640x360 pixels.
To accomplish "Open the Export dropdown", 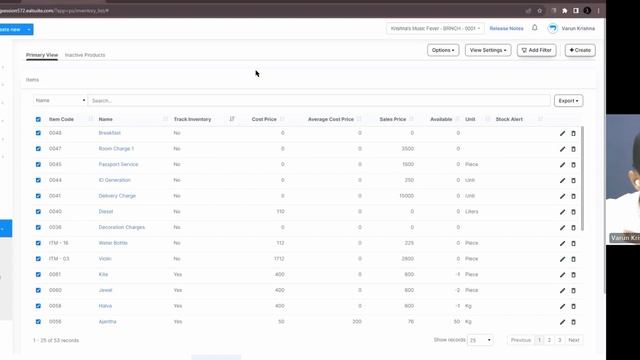I will [568, 101].
